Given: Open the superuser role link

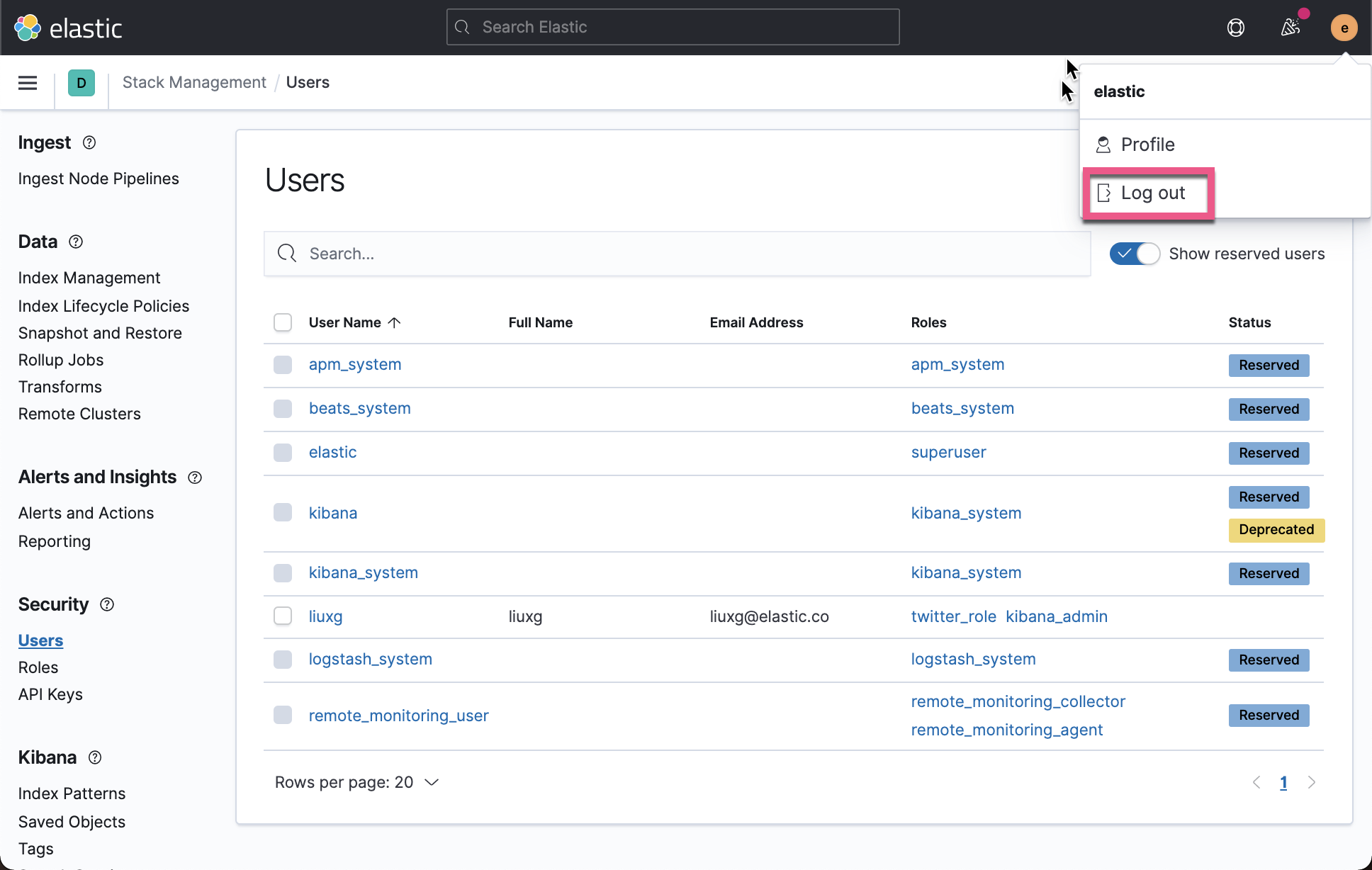Looking at the screenshot, I should 948,451.
